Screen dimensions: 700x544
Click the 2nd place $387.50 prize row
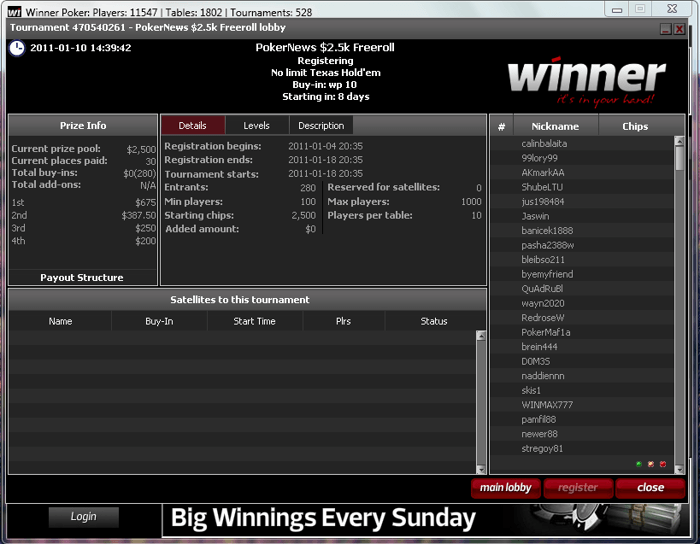tap(83, 216)
